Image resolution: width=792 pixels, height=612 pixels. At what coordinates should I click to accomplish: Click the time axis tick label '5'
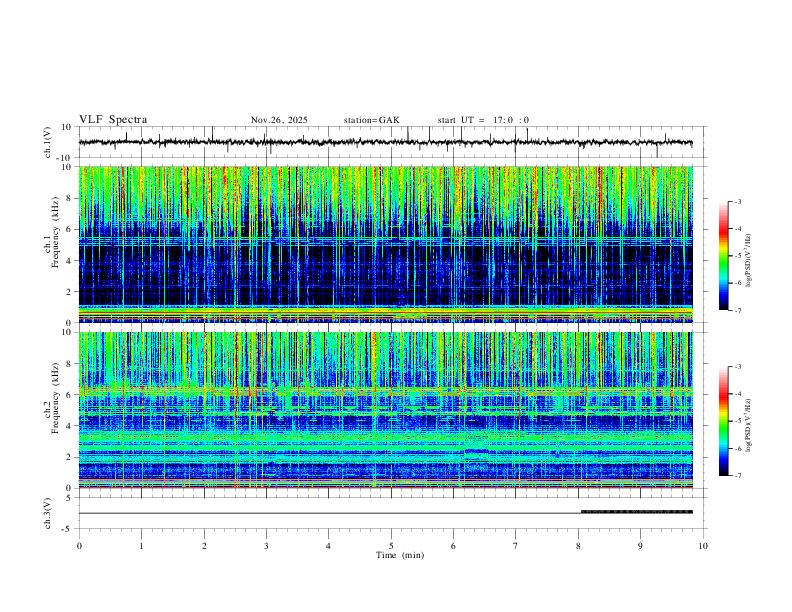point(391,546)
